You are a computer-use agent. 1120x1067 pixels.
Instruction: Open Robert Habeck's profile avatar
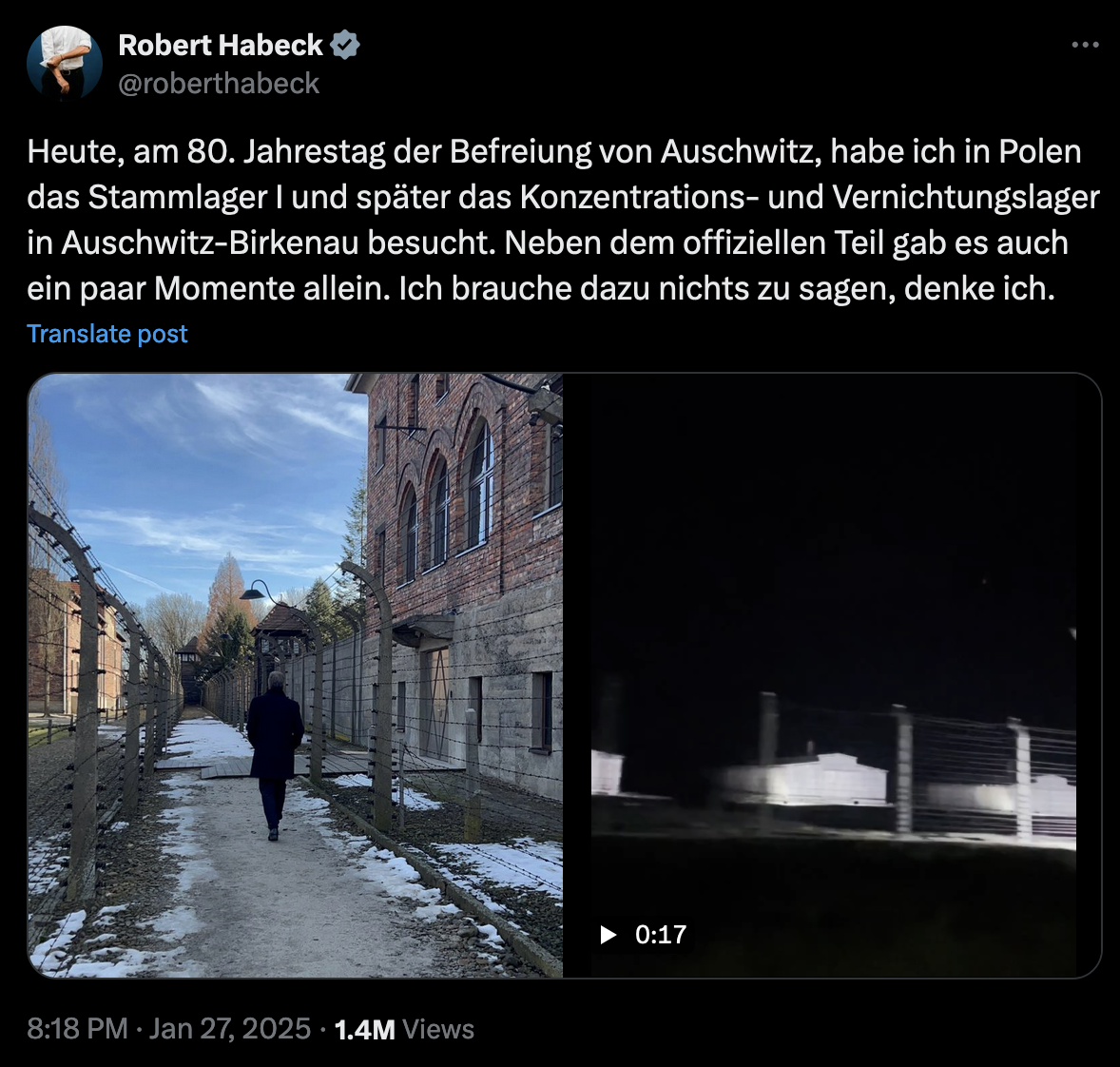(65, 64)
